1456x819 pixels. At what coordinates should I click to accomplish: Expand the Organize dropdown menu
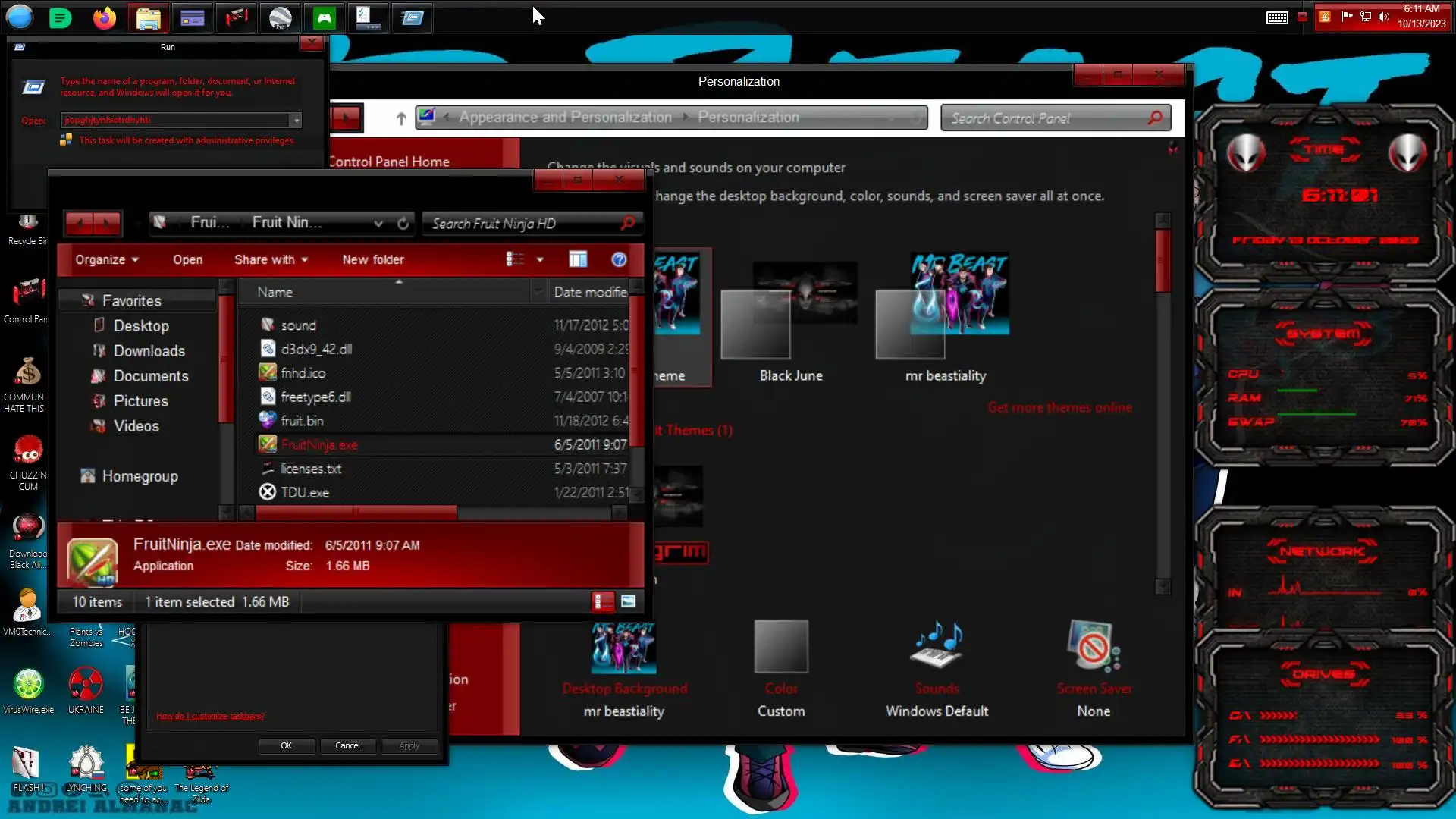pyautogui.click(x=106, y=259)
